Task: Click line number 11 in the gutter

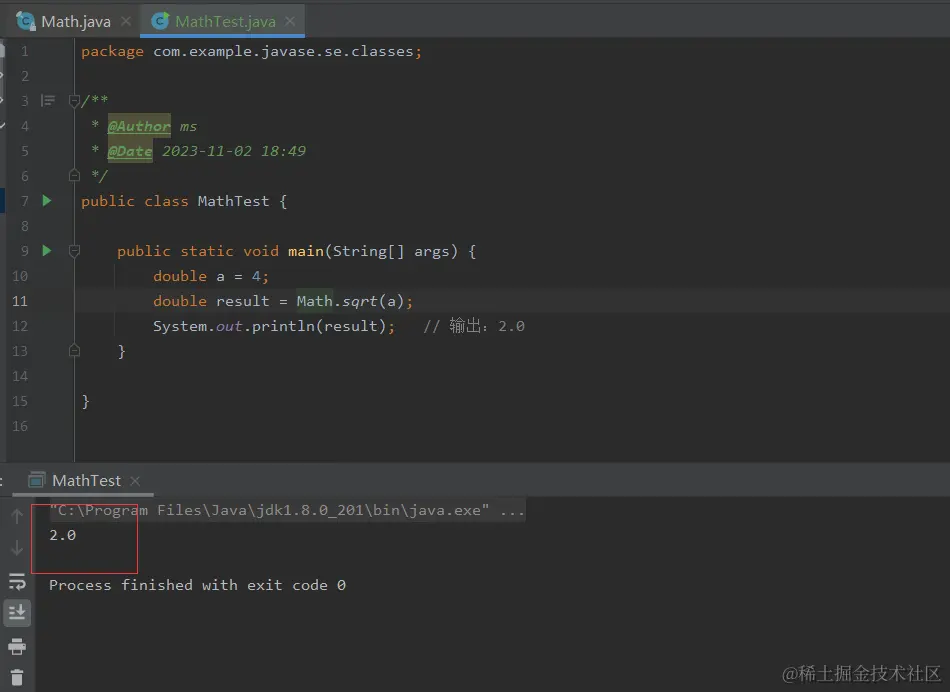Action: [x=20, y=301]
